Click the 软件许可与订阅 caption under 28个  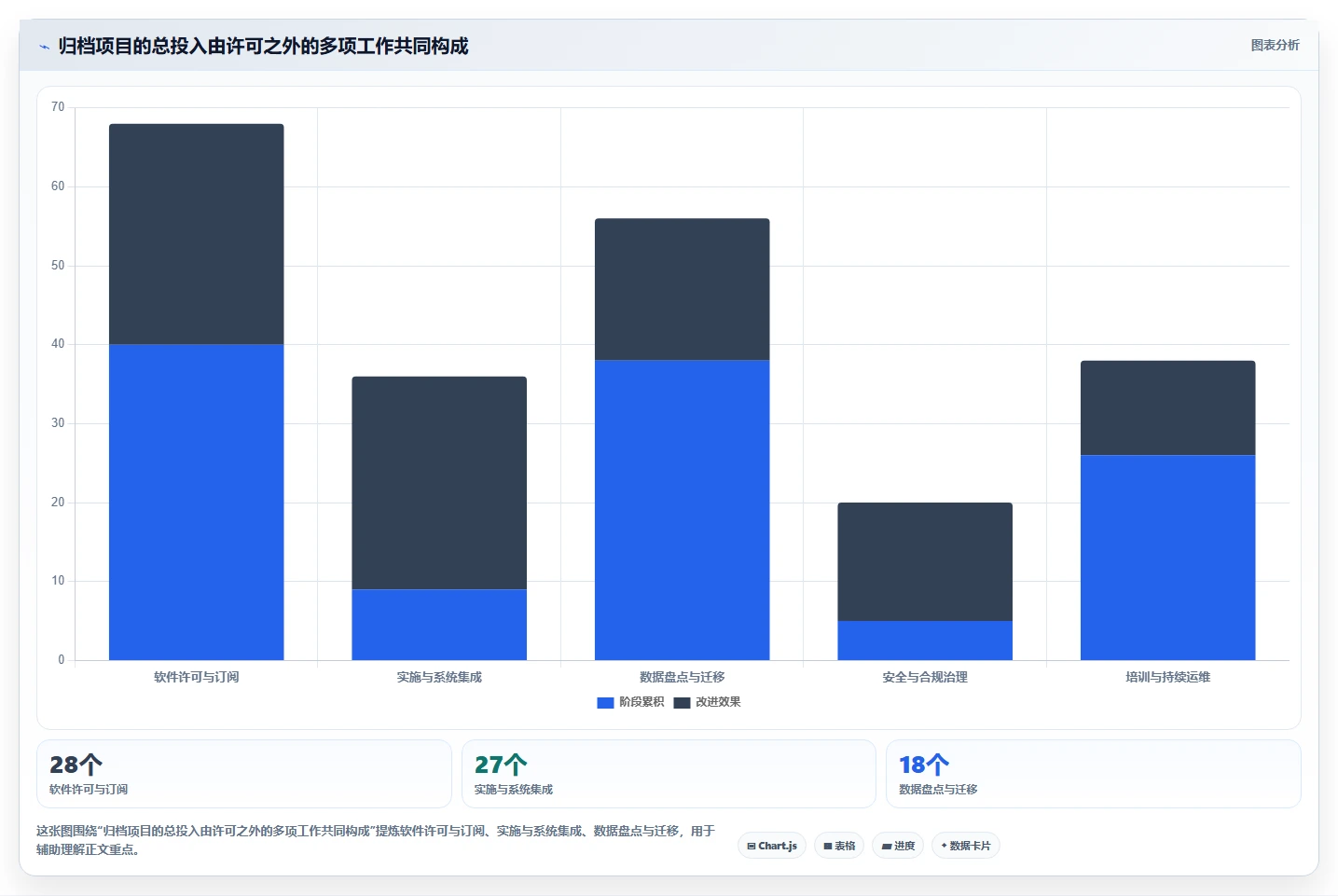click(x=89, y=790)
